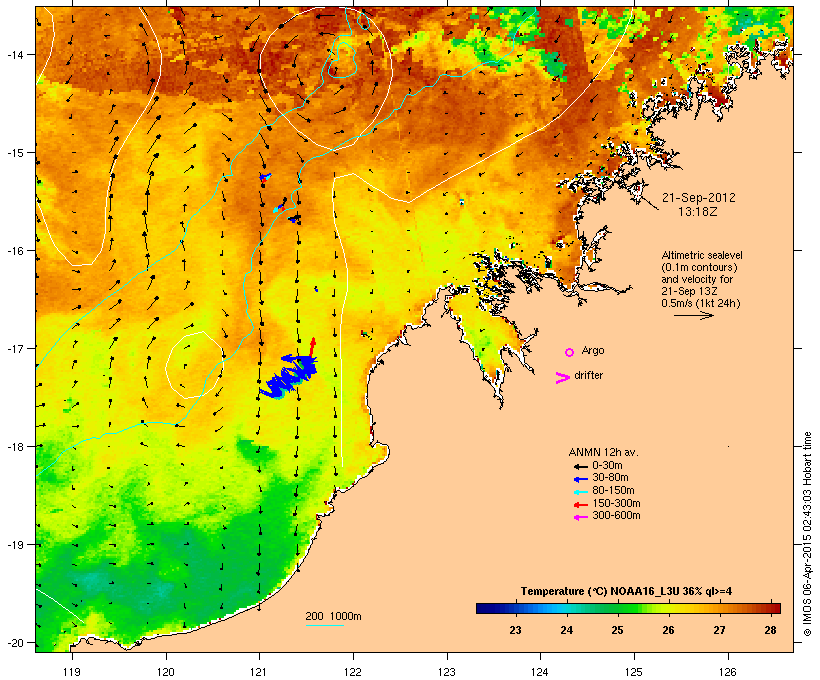Click the black 0-30m legend arrow
Image resolution: width=820 pixels, height=680 pixels.
pyautogui.click(x=580, y=466)
